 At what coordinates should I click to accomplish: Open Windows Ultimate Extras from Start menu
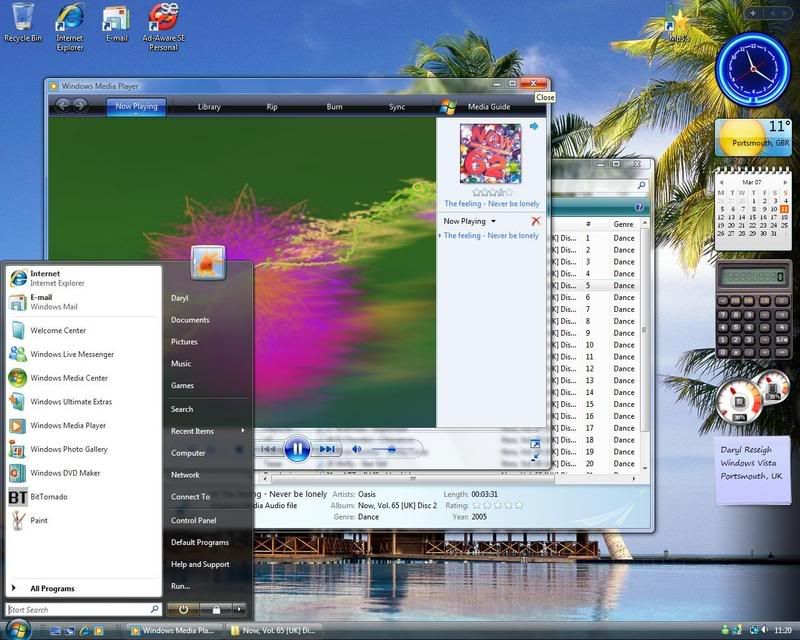83,402
